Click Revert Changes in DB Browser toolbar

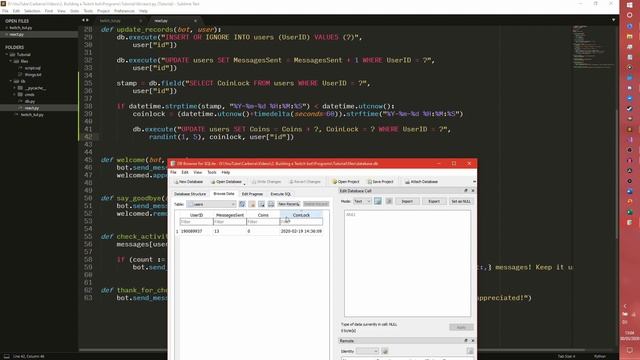point(305,182)
